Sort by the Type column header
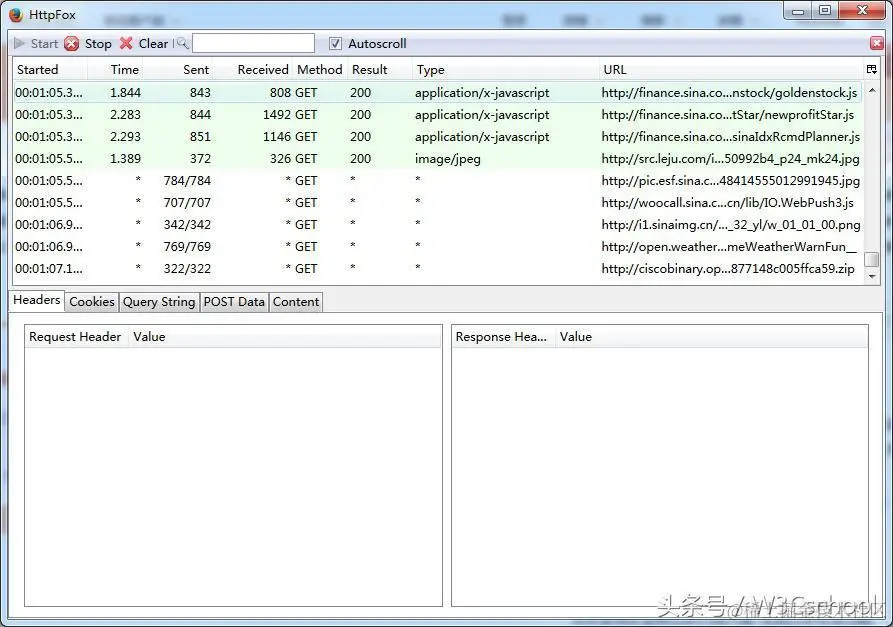 pos(506,69)
